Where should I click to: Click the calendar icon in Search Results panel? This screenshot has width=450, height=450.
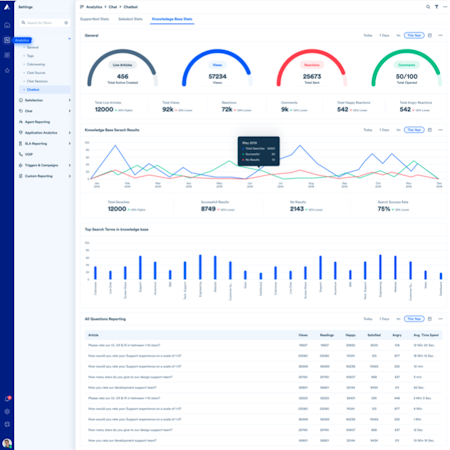coord(430,130)
